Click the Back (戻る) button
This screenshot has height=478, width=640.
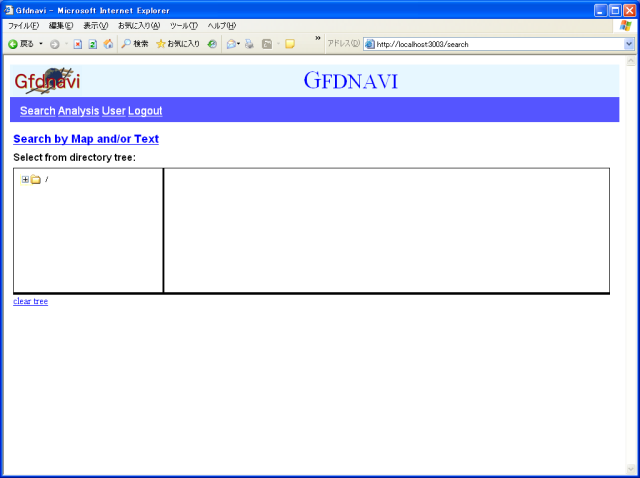click(21, 44)
